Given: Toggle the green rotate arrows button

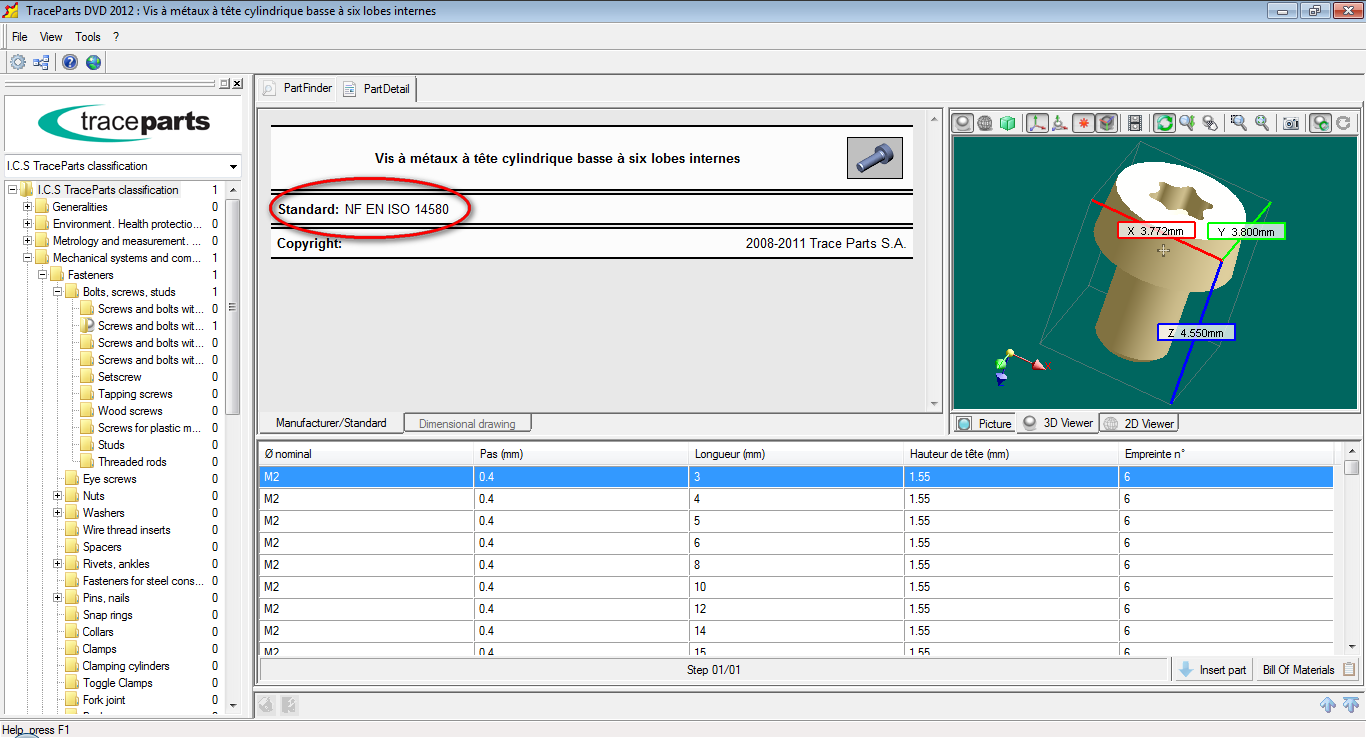Looking at the screenshot, I should (x=1164, y=123).
